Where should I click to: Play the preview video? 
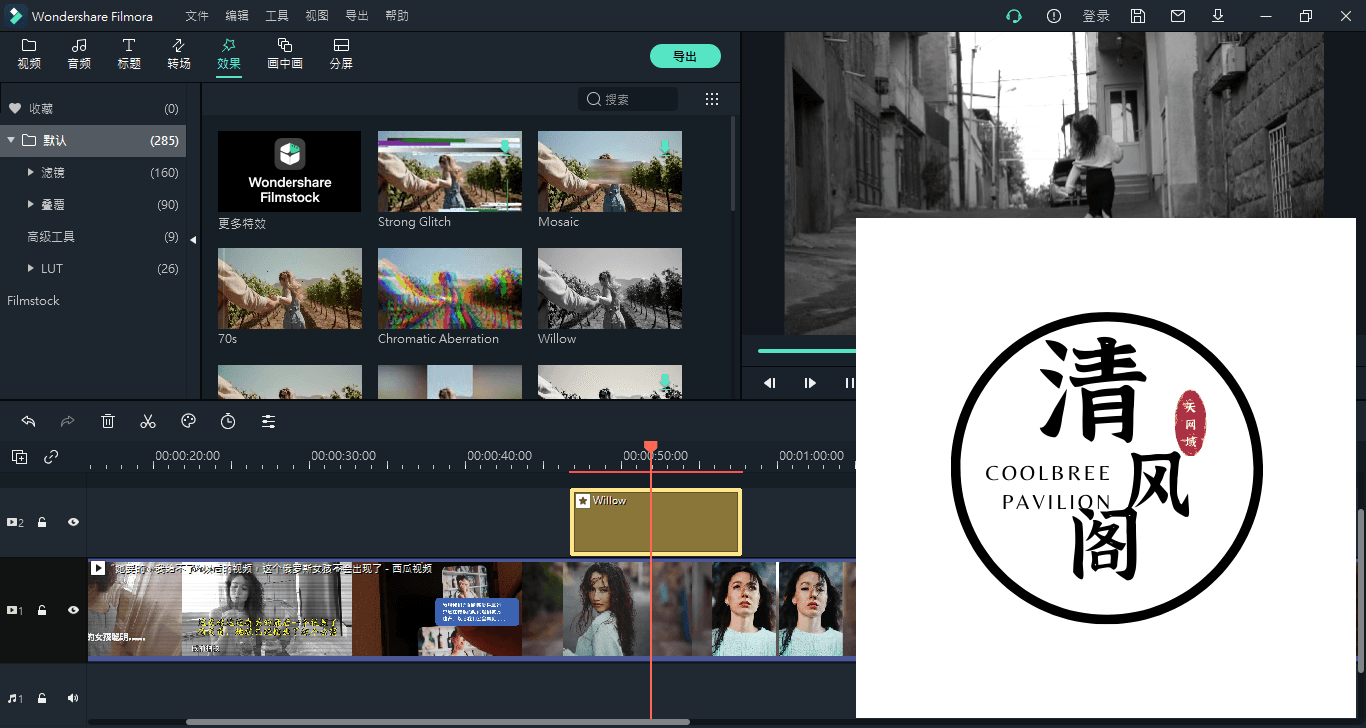(810, 383)
